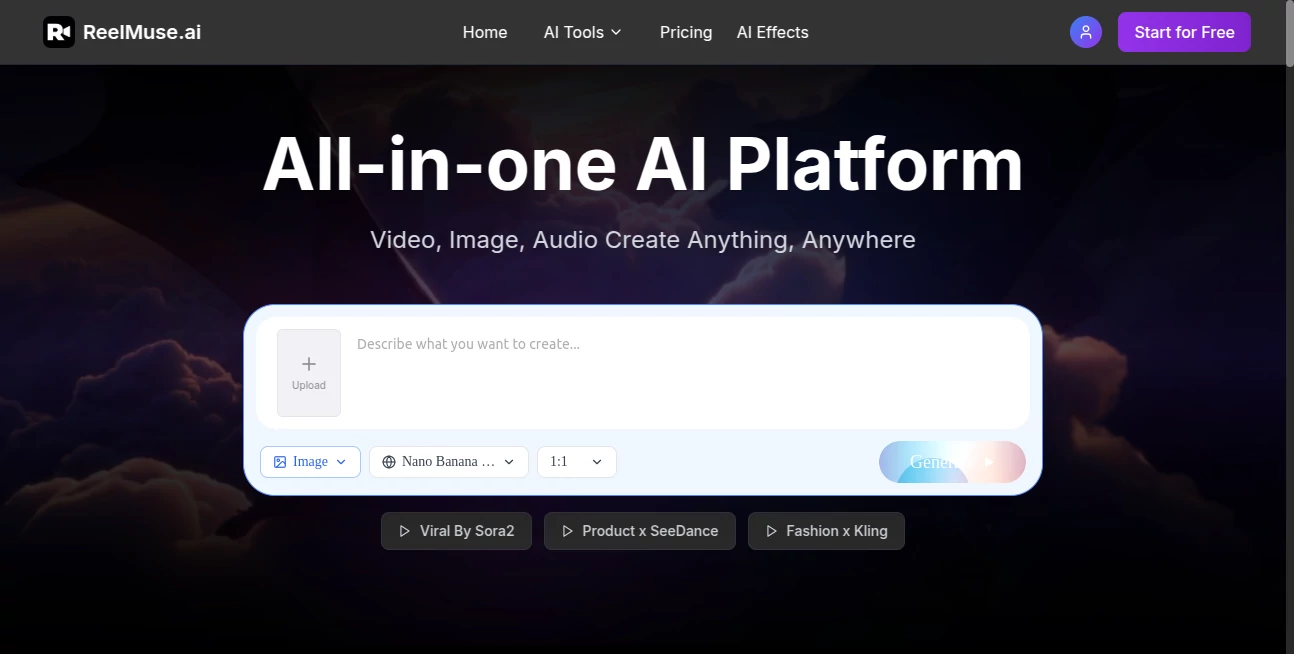Select Home in the navigation bar
The image size is (1294, 654).
[x=485, y=32]
